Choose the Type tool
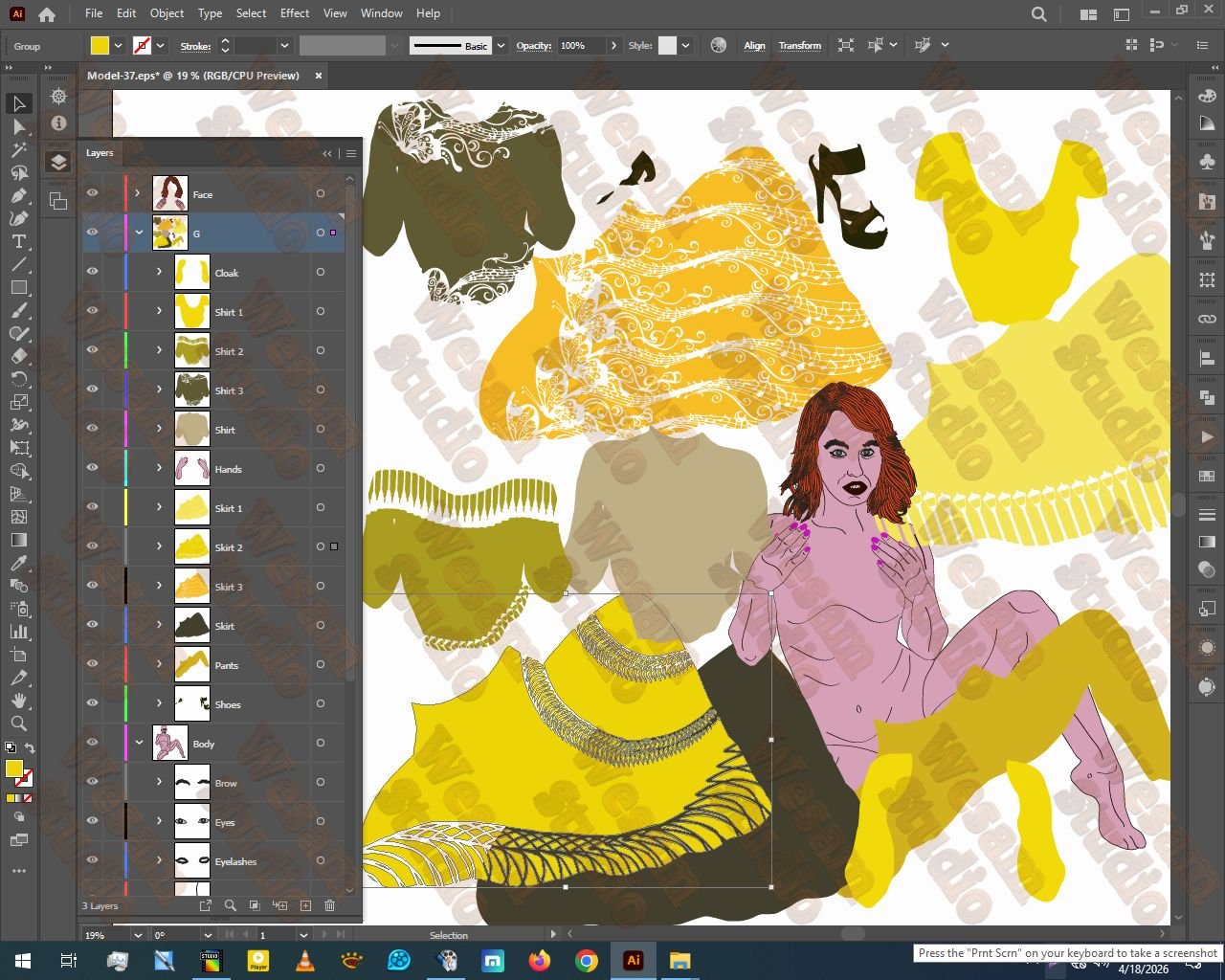Screen dimensions: 1225x980 (19, 241)
